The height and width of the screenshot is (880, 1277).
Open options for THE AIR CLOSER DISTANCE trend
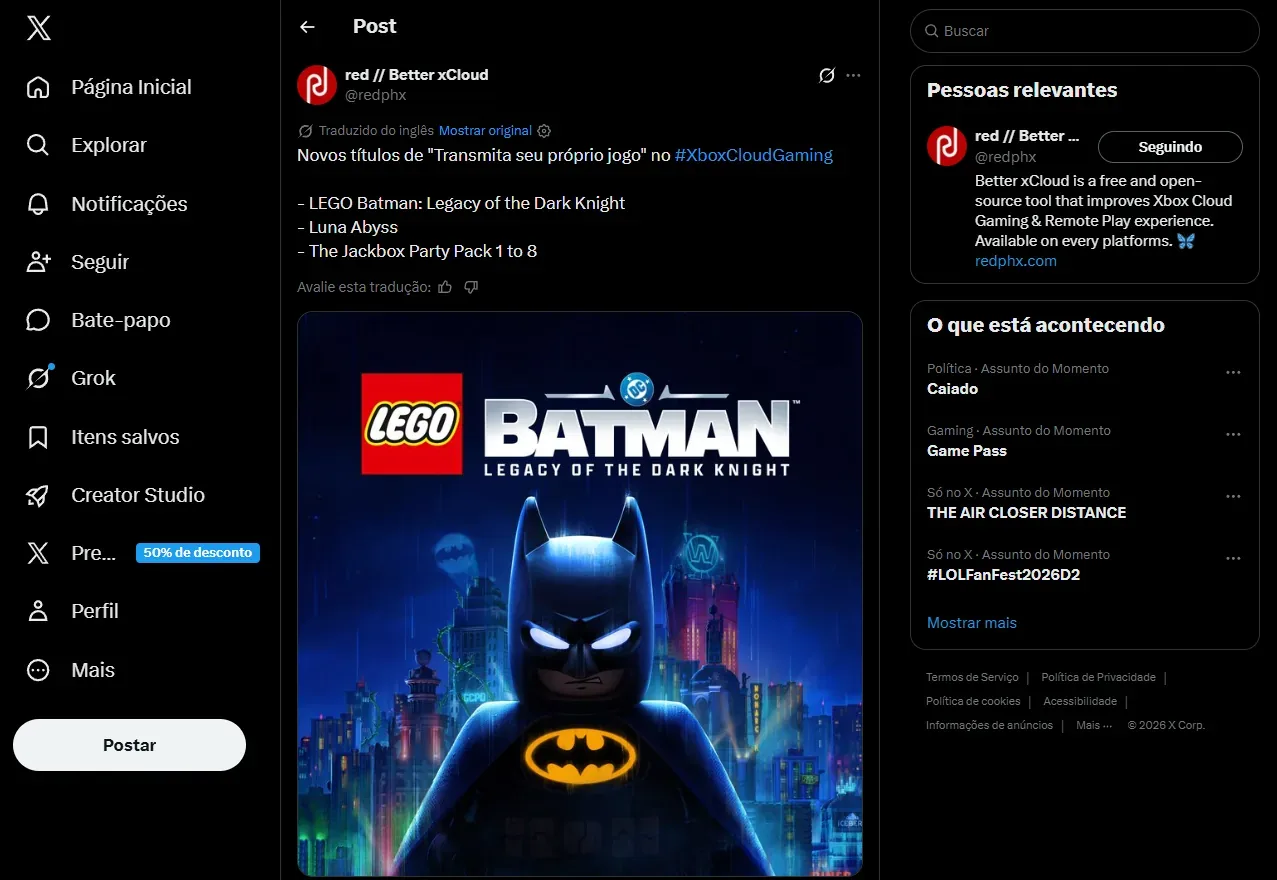[x=1233, y=496]
